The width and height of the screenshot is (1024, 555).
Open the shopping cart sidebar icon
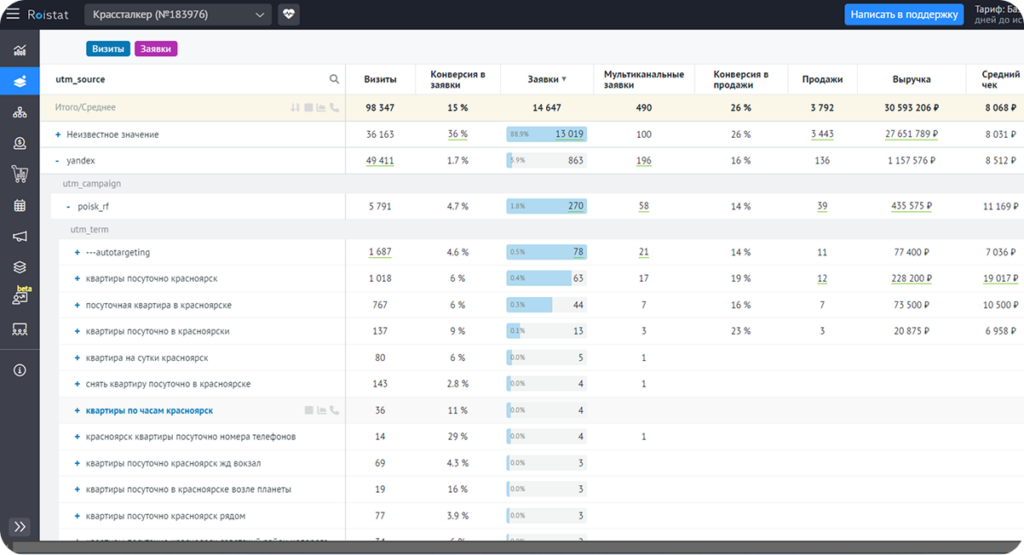[x=20, y=174]
